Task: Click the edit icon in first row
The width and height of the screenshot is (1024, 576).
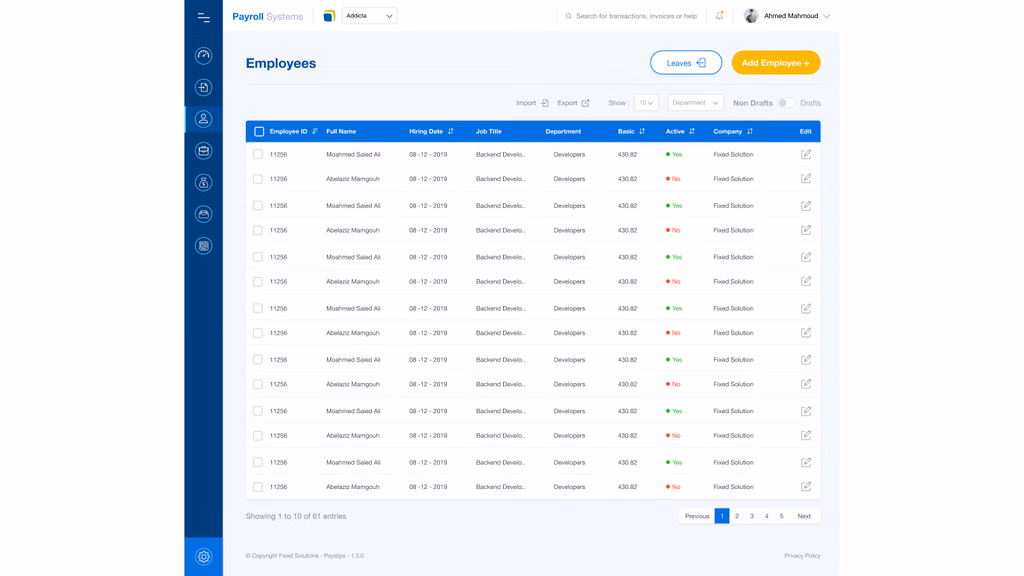Action: pyautogui.click(x=806, y=154)
